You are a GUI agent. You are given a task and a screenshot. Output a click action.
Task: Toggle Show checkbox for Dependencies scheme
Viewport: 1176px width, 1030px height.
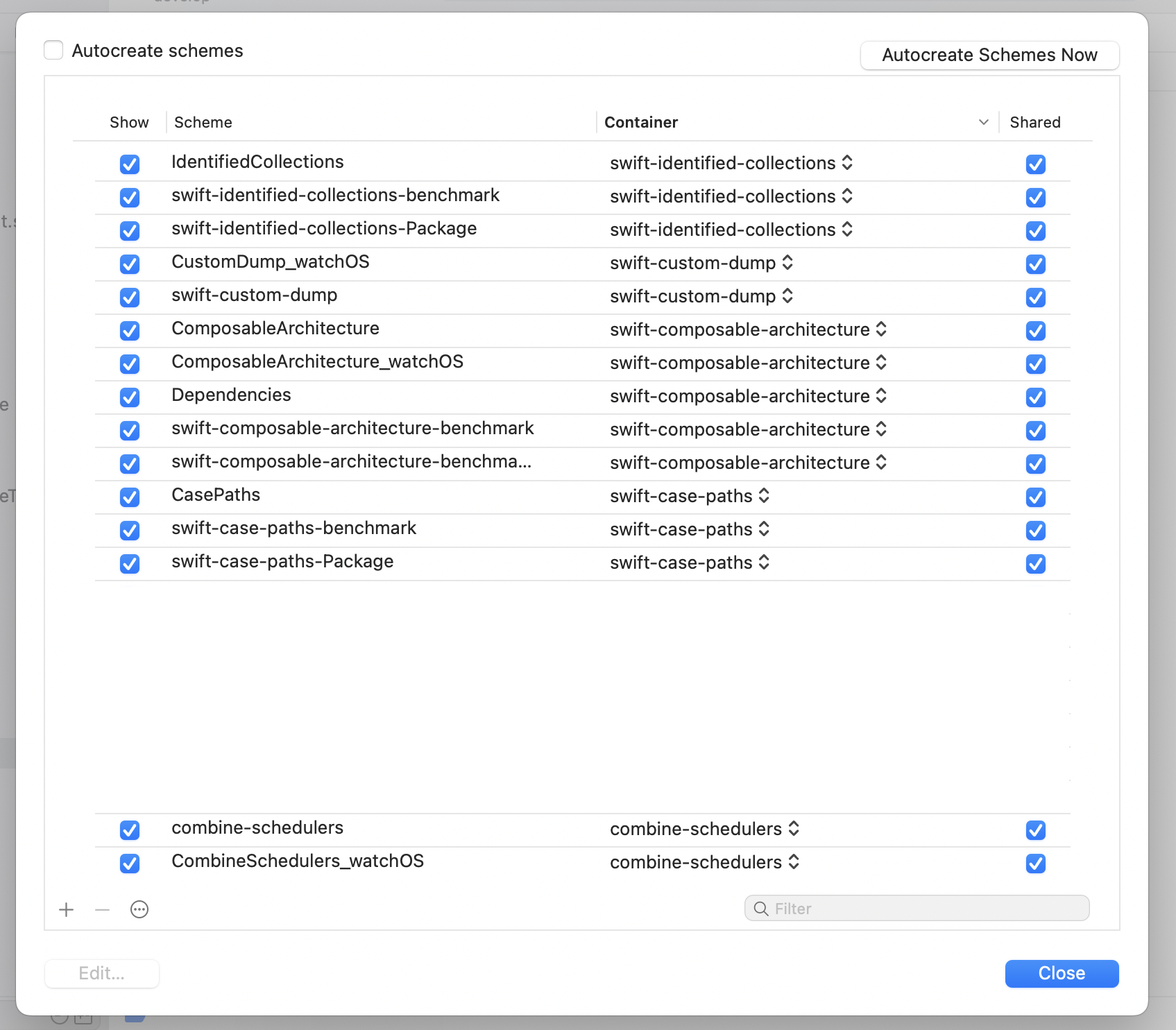[x=130, y=397]
